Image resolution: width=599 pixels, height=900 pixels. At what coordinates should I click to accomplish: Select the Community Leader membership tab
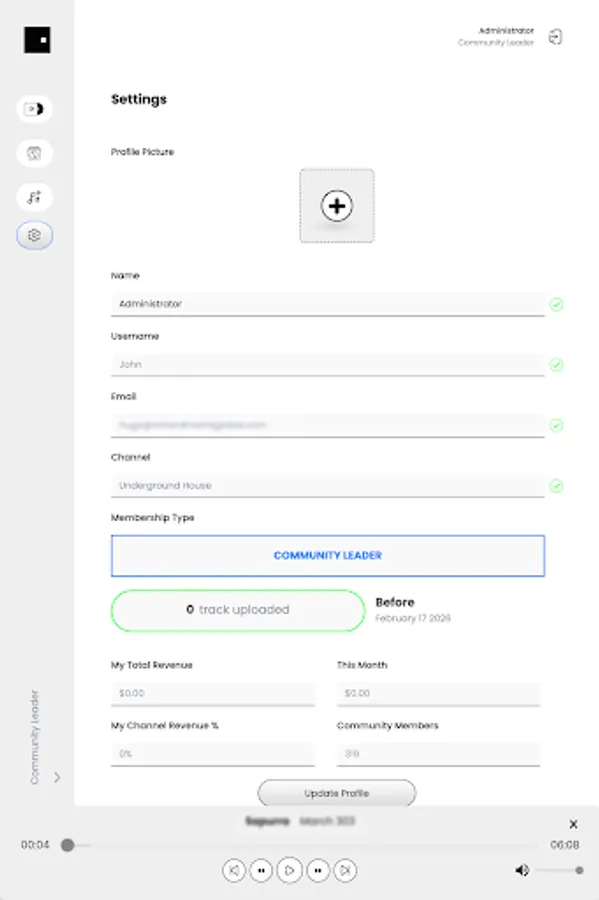coord(327,555)
